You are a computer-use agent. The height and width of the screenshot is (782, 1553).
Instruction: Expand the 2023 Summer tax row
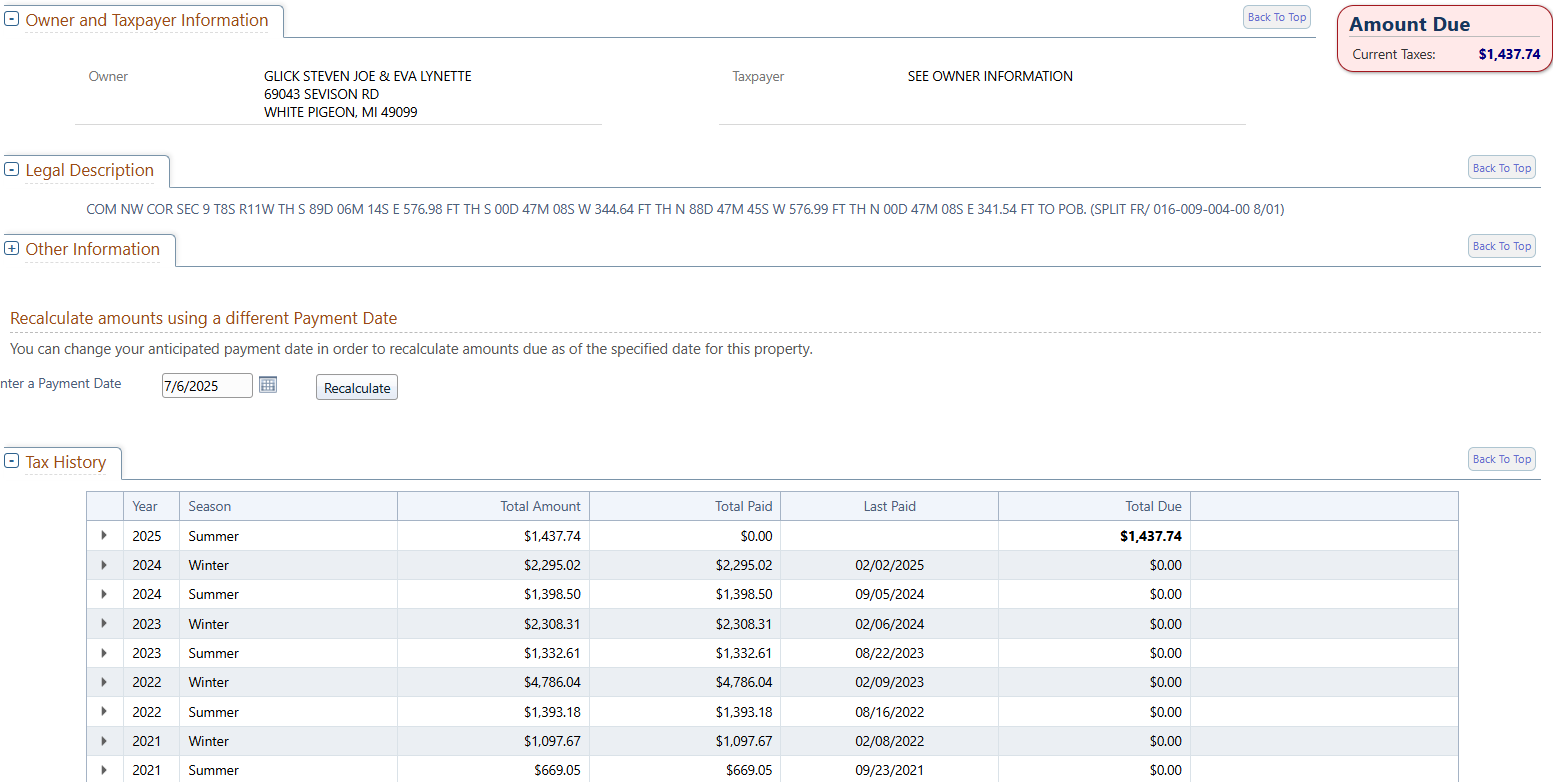tap(104, 653)
